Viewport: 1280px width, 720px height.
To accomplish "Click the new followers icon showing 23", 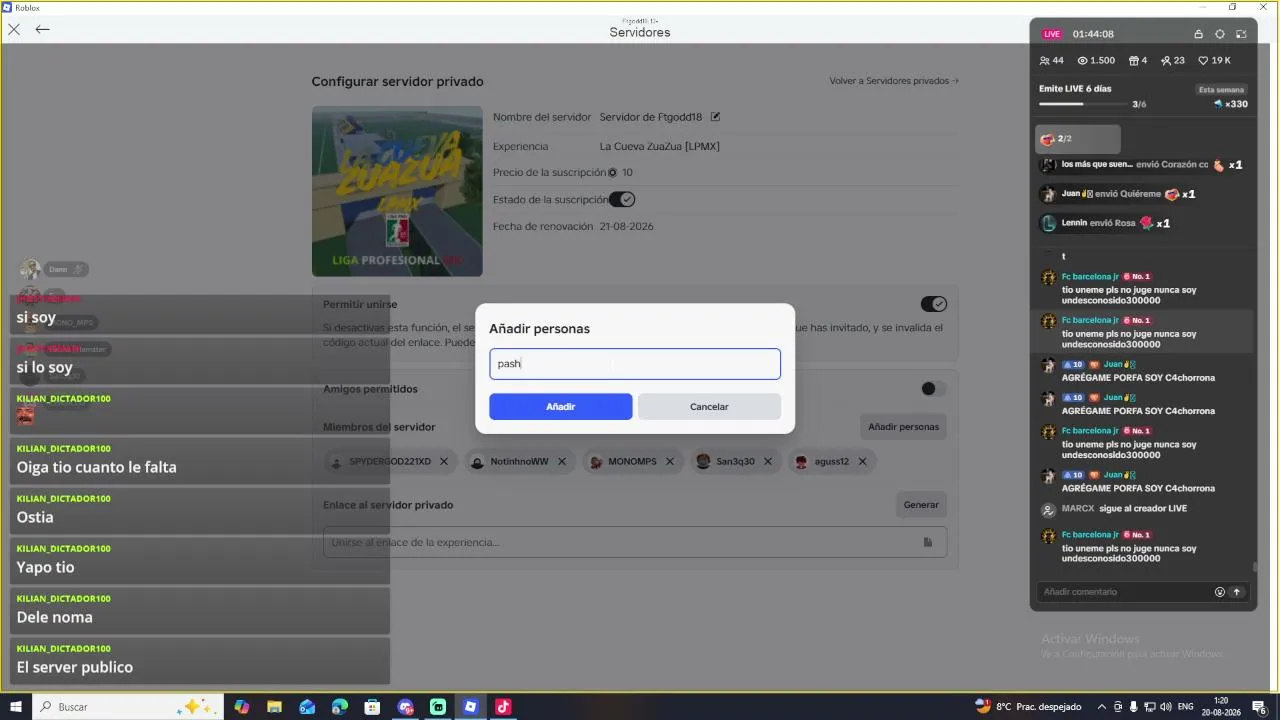I will point(1166,61).
